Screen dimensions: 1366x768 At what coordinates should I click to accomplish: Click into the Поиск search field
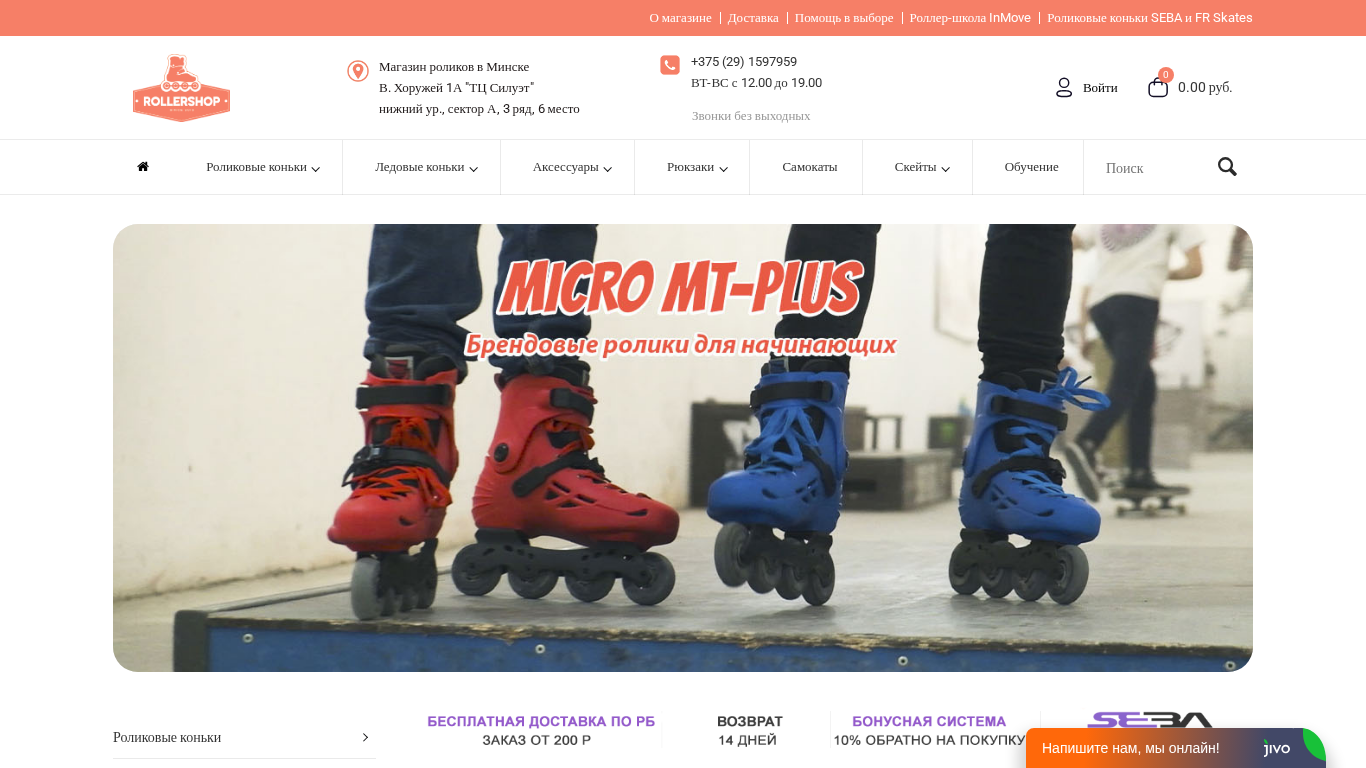click(1155, 168)
